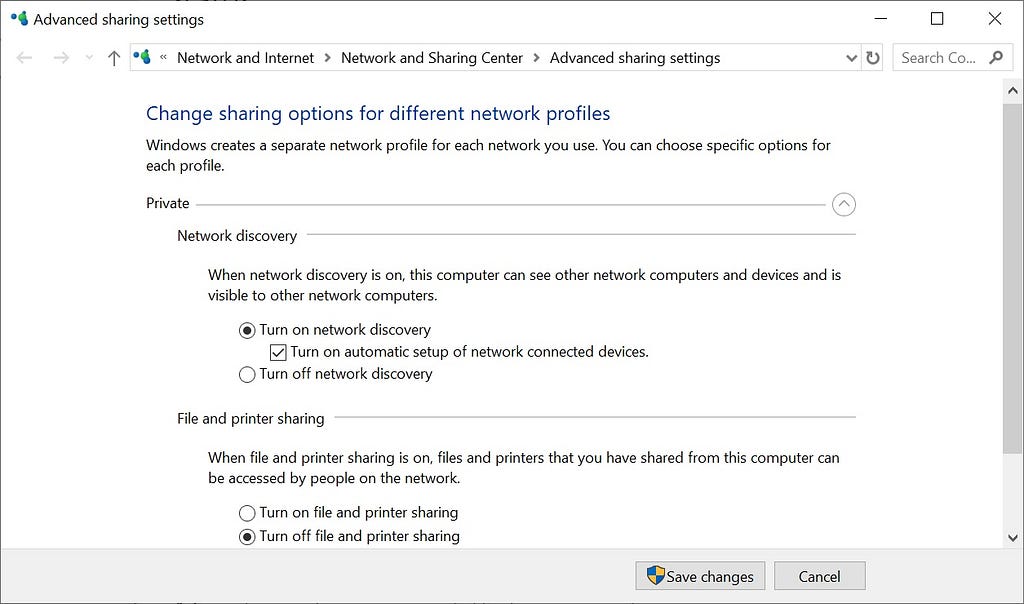Click the breadcrumb overflow chevrons
The width and height of the screenshot is (1024, 604).
(163, 57)
